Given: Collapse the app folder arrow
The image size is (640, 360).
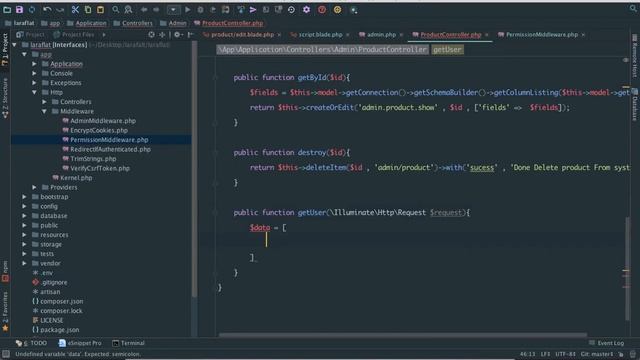Looking at the screenshot, I should pos(24,54).
